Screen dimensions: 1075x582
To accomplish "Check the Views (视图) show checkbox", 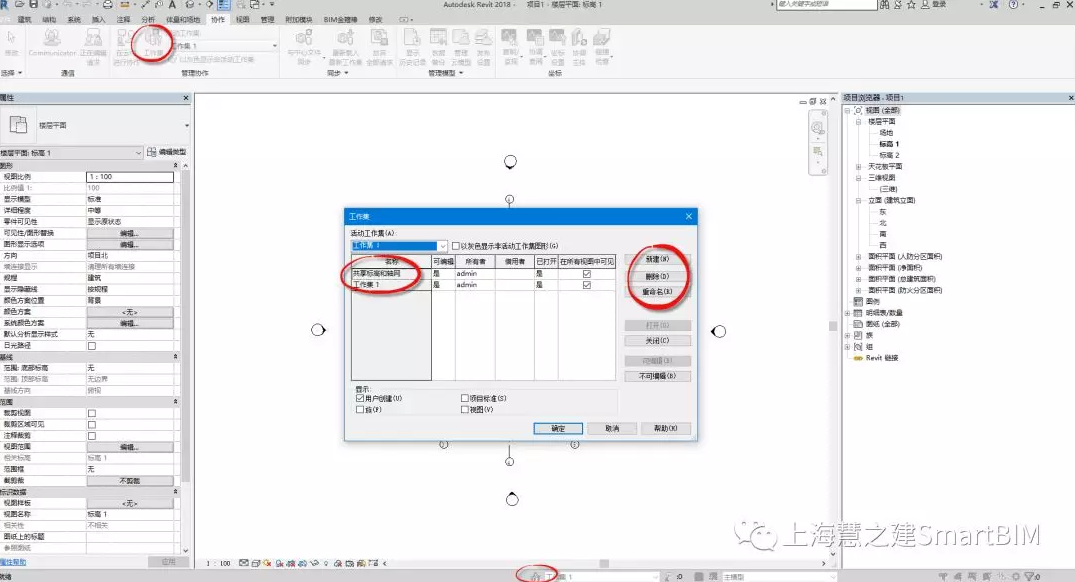I will [x=465, y=409].
